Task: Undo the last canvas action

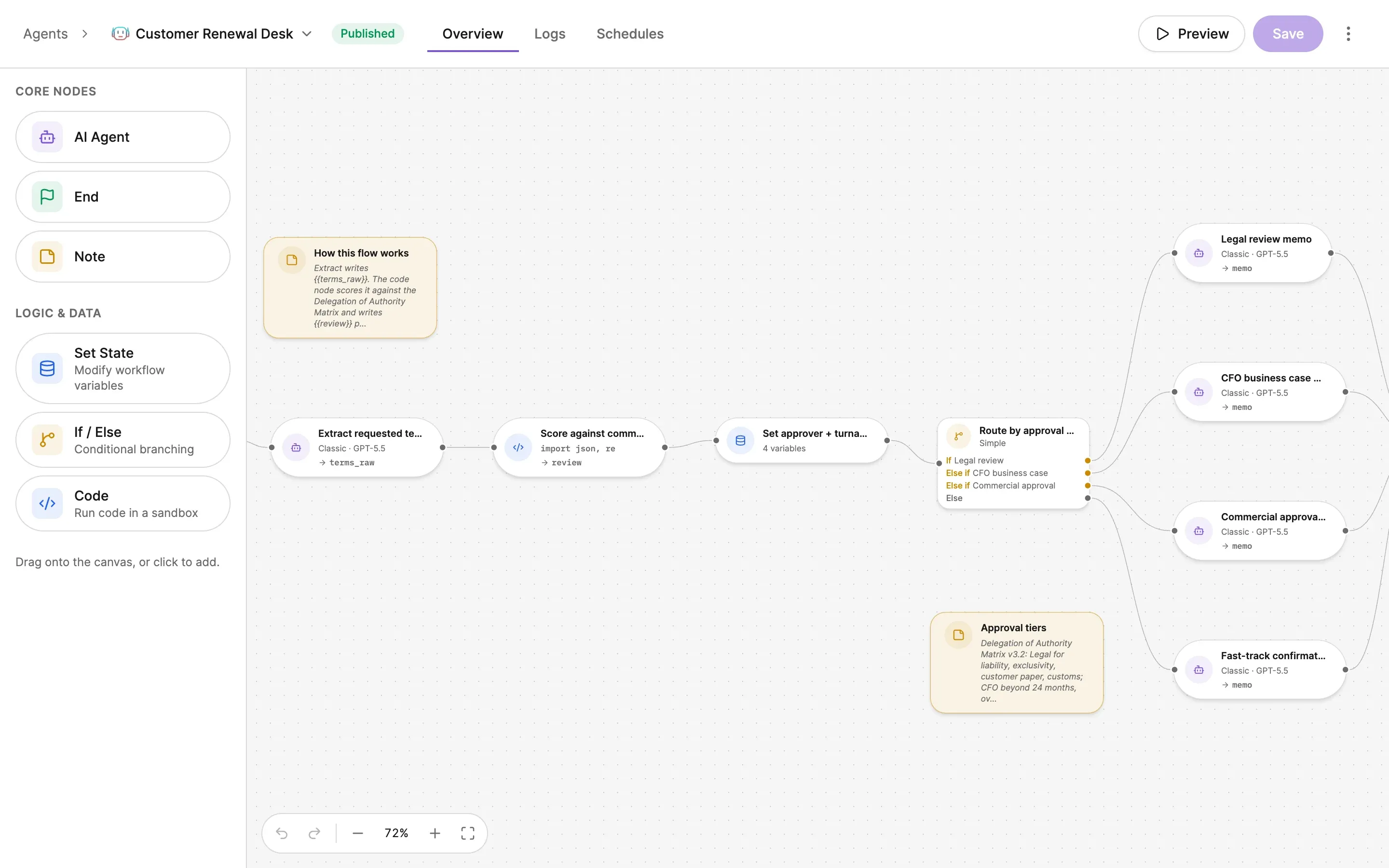Action: pos(282,833)
